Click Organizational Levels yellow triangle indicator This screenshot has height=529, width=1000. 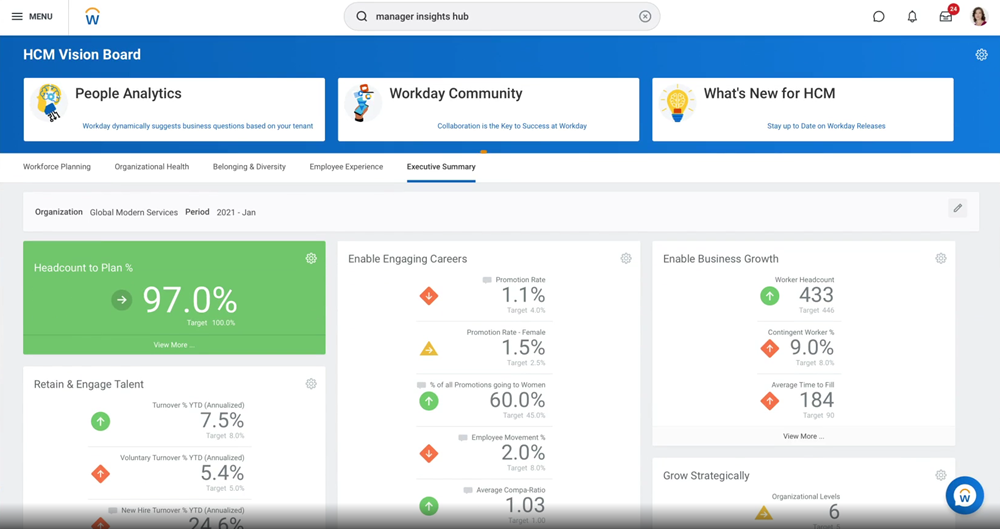pyautogui.click(x=763, y=512)
